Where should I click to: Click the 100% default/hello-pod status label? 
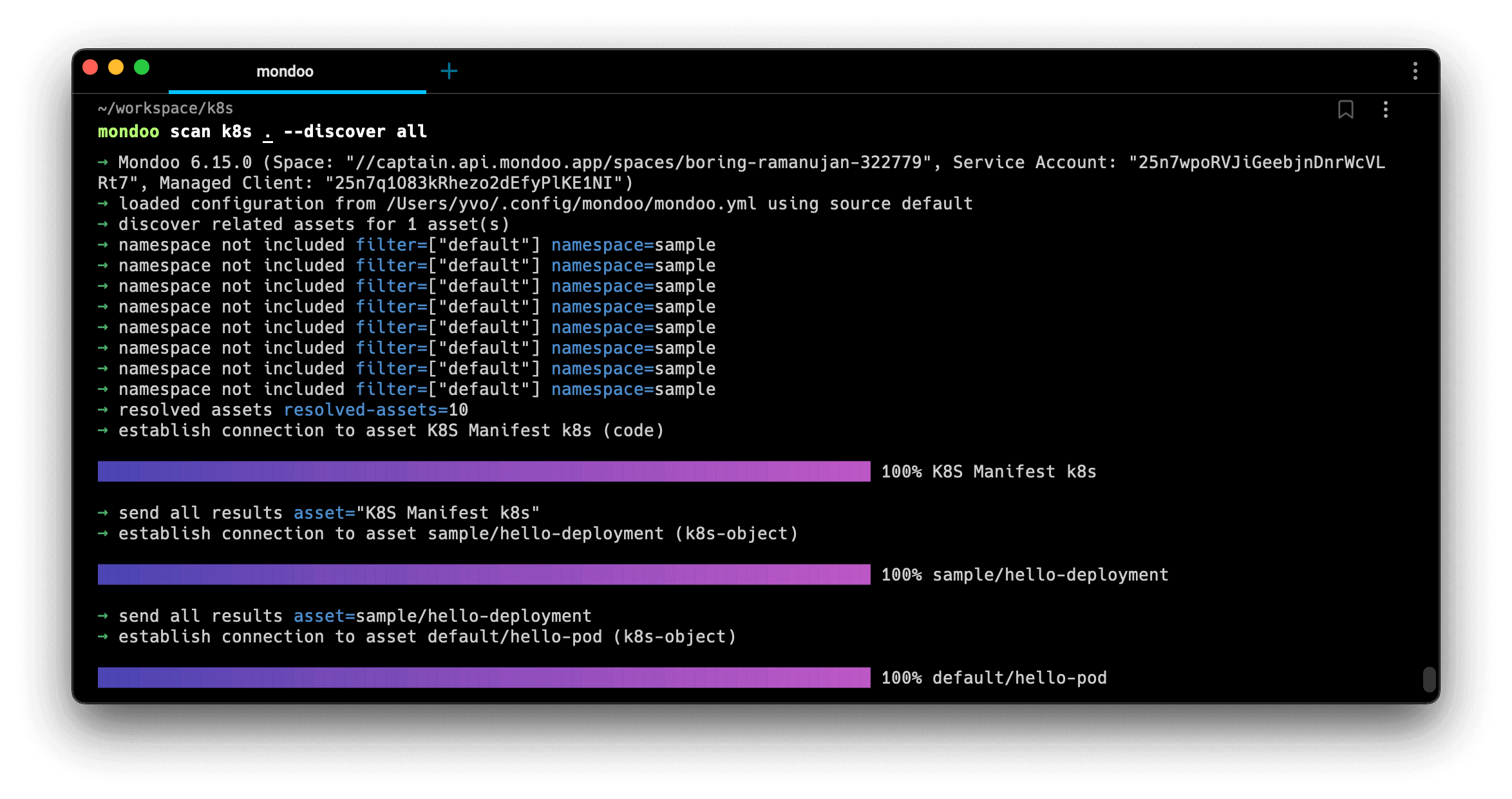(994, 677)
